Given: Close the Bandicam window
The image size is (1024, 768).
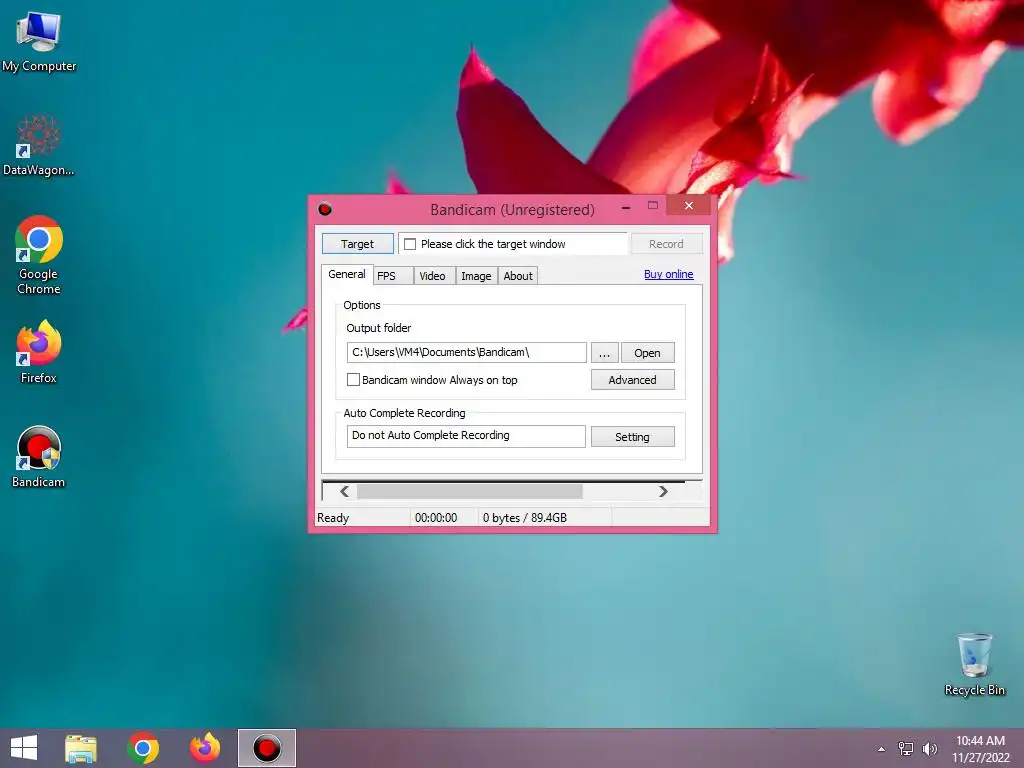Looking at the screenshot, I should click(x=689, y=206).
